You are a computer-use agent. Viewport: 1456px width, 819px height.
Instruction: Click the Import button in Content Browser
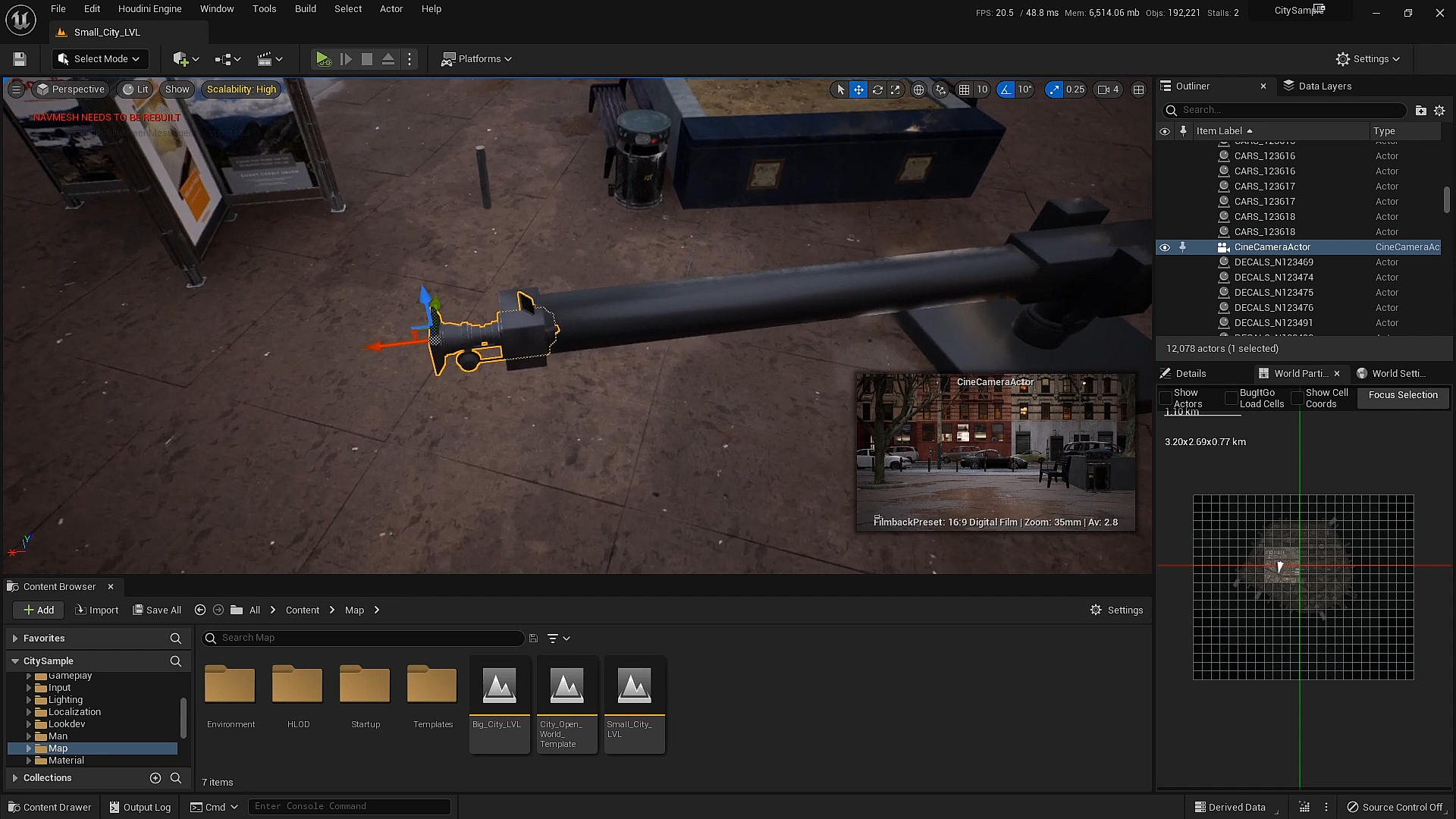(x=97, y=610)
